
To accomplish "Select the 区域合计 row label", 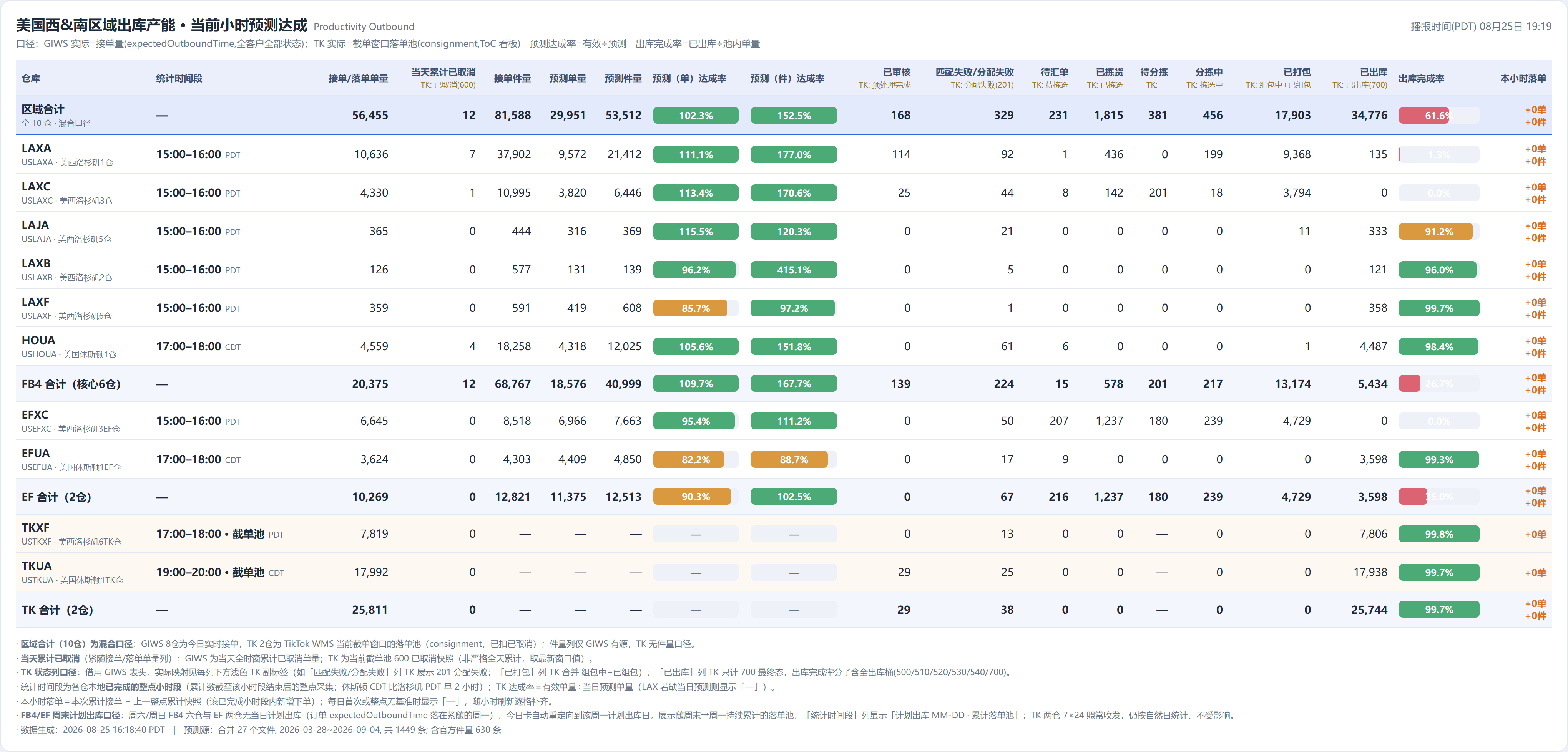I will (43, 109).
